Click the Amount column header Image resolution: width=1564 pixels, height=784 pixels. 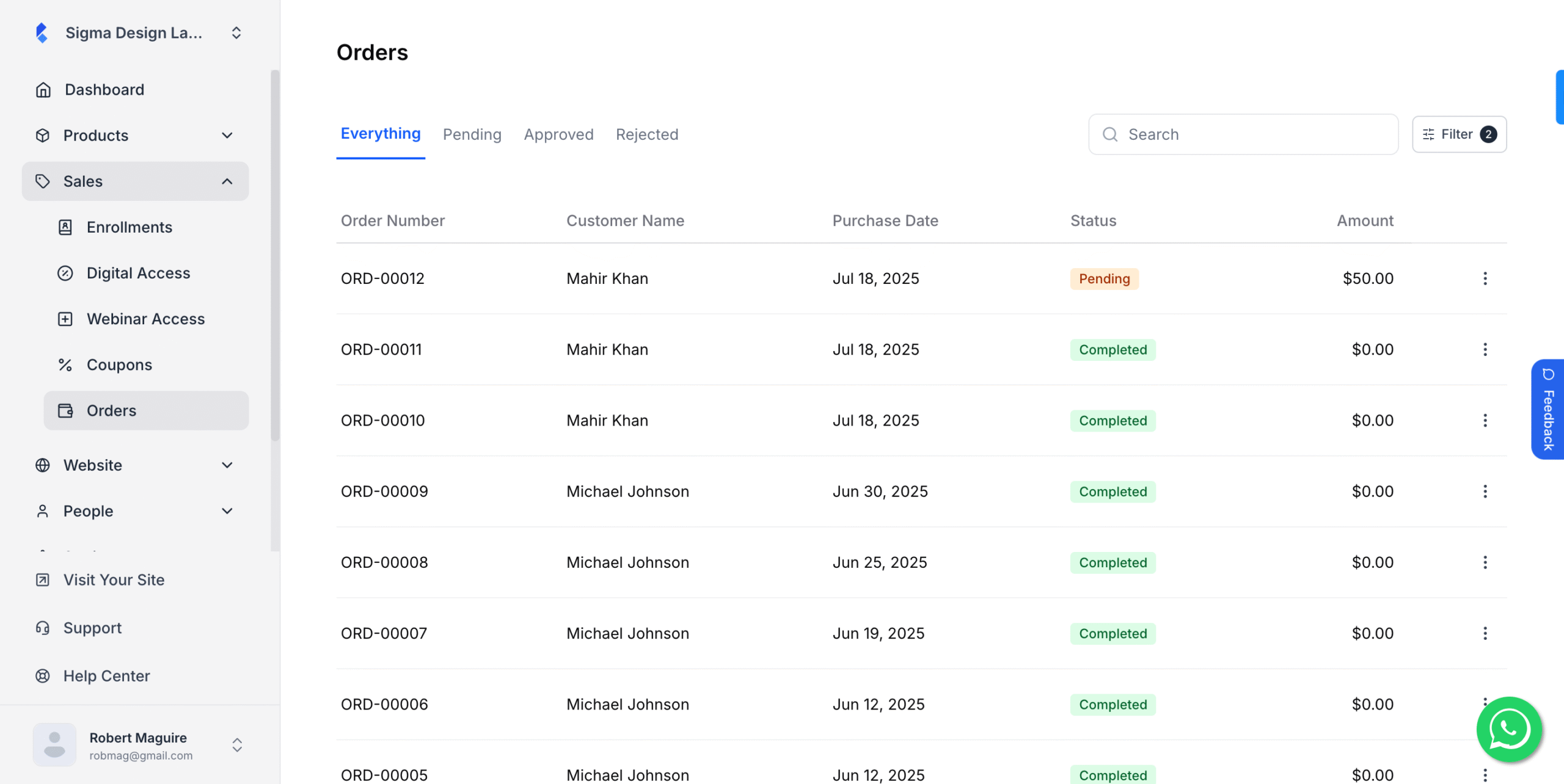click(x=1365, y=220)
